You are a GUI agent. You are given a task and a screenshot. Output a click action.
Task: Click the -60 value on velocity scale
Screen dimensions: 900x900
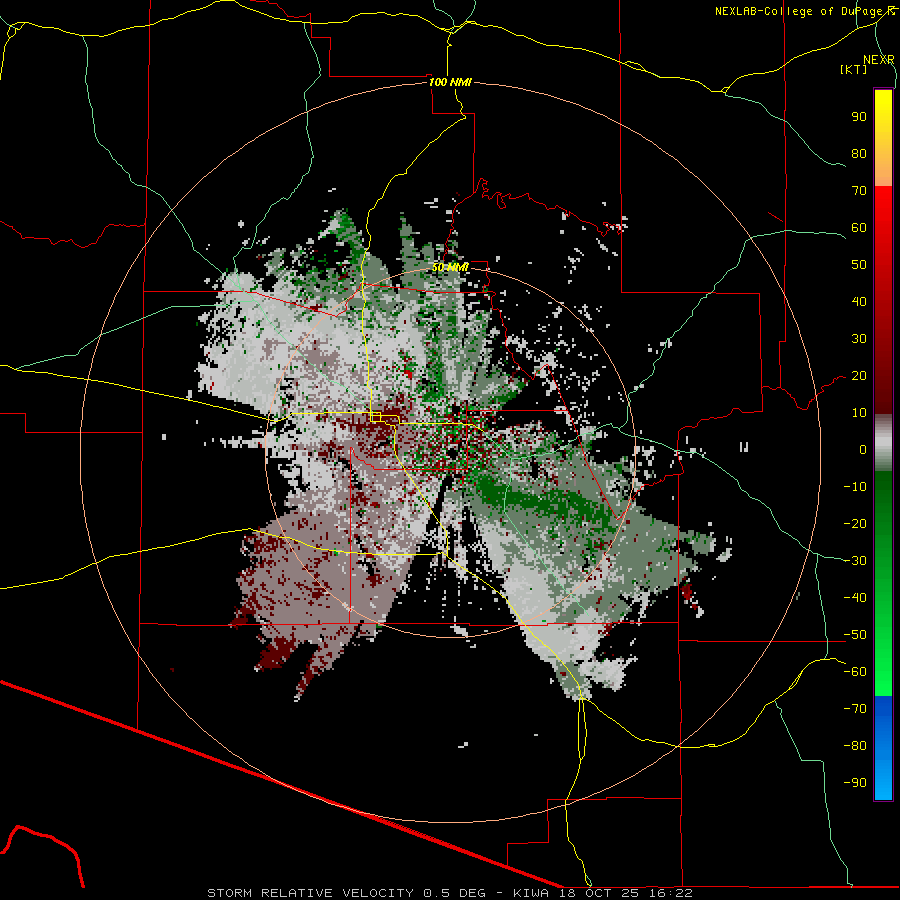855,672
